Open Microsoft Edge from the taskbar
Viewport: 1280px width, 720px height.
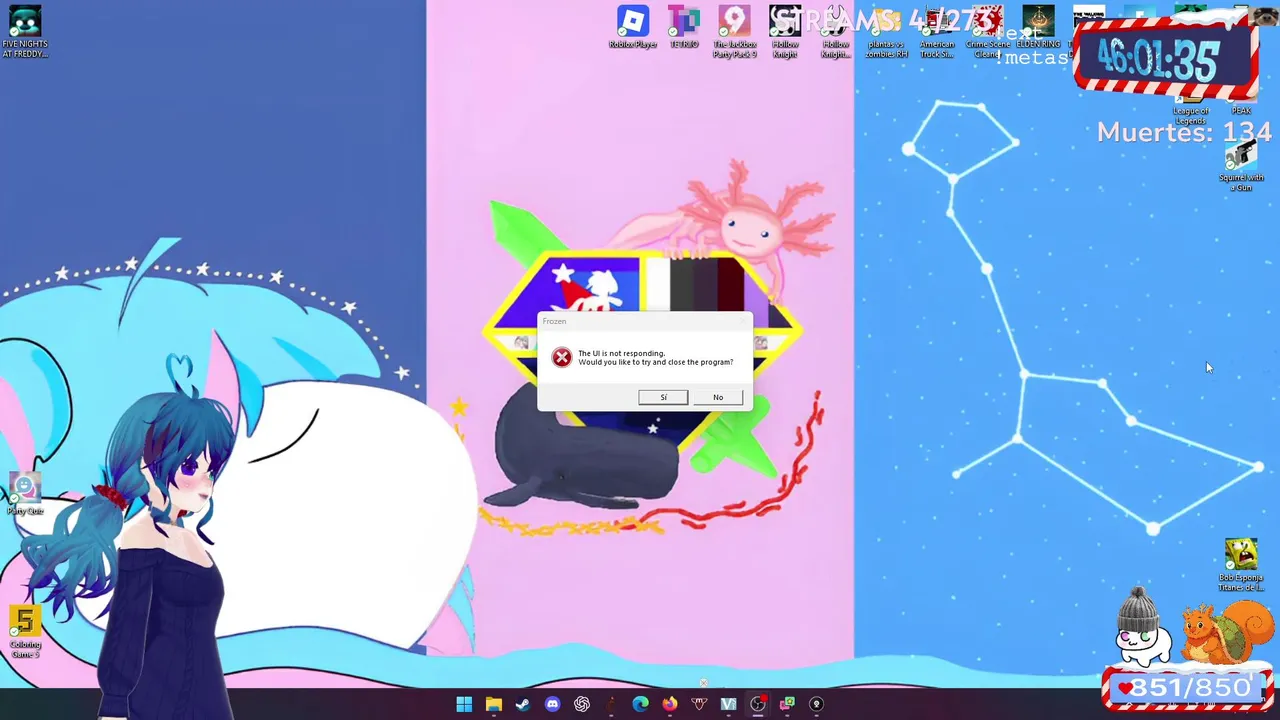[640, 704]
